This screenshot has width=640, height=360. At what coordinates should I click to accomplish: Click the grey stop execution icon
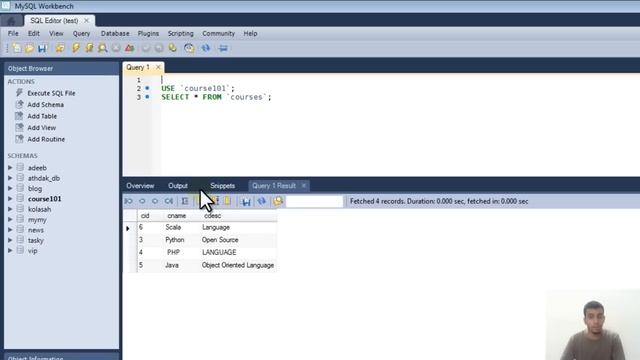(116, 48)
